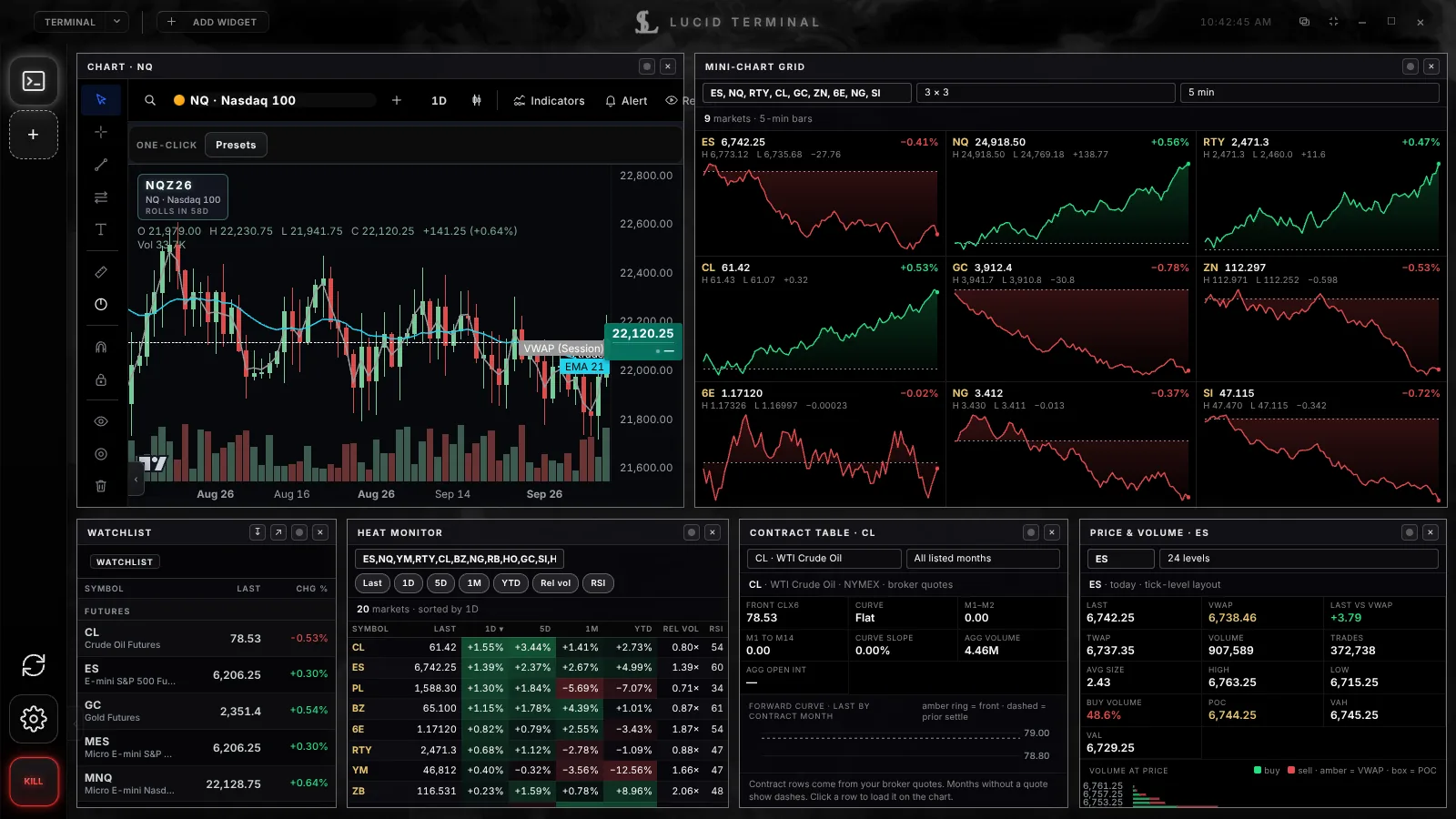Viewport: 1456px width, 819px height.
Task: Click the ADD WIDGET button
Action: 213,22
